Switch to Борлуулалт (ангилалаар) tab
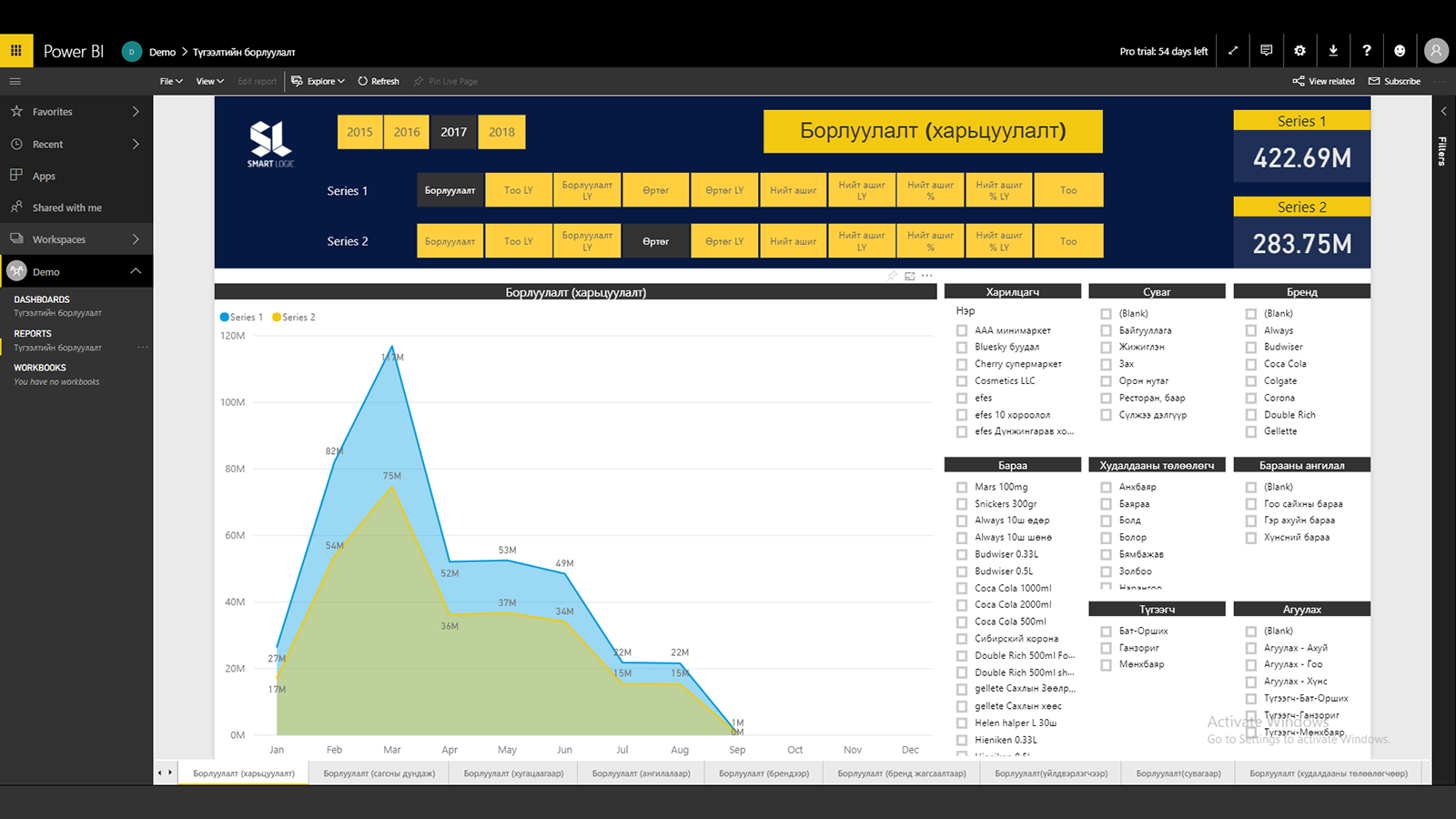Screen dimensions: 1456x819 click(641, 773)
